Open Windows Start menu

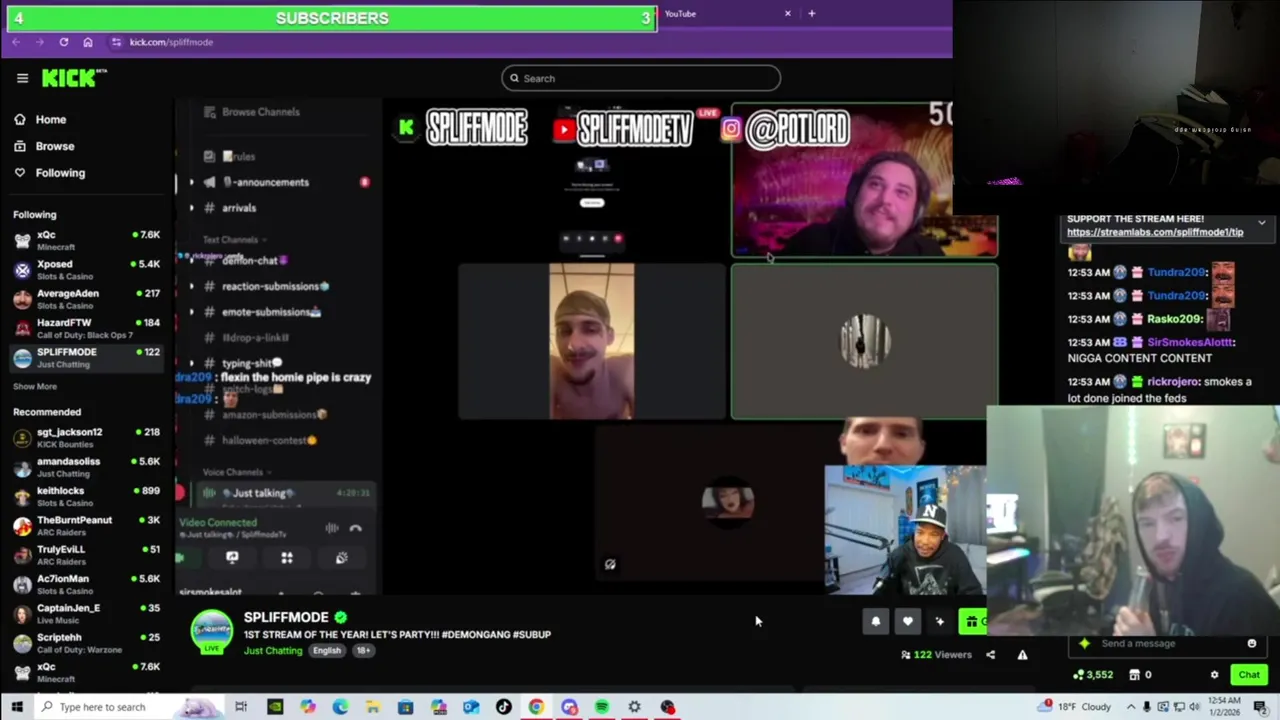pyautogui.click(x=17, y=707)
